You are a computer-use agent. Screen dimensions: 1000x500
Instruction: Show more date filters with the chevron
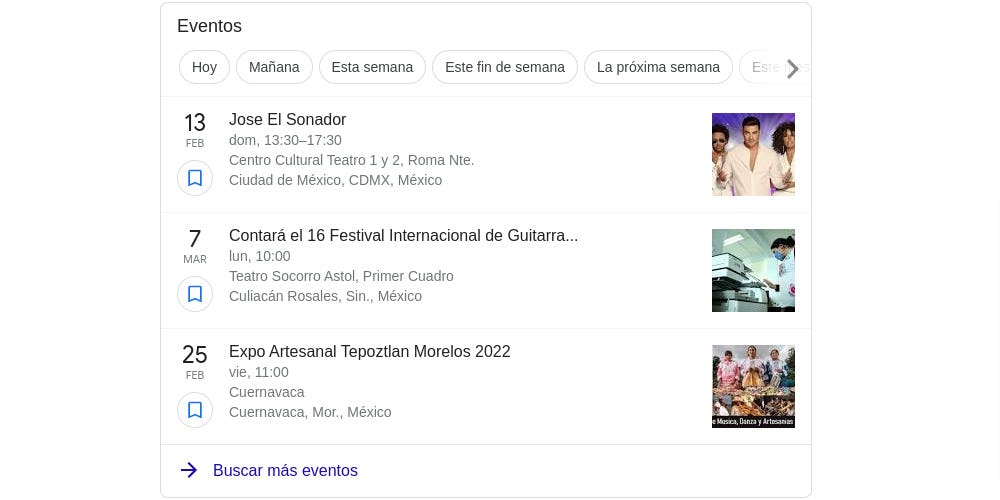point(792,69)
